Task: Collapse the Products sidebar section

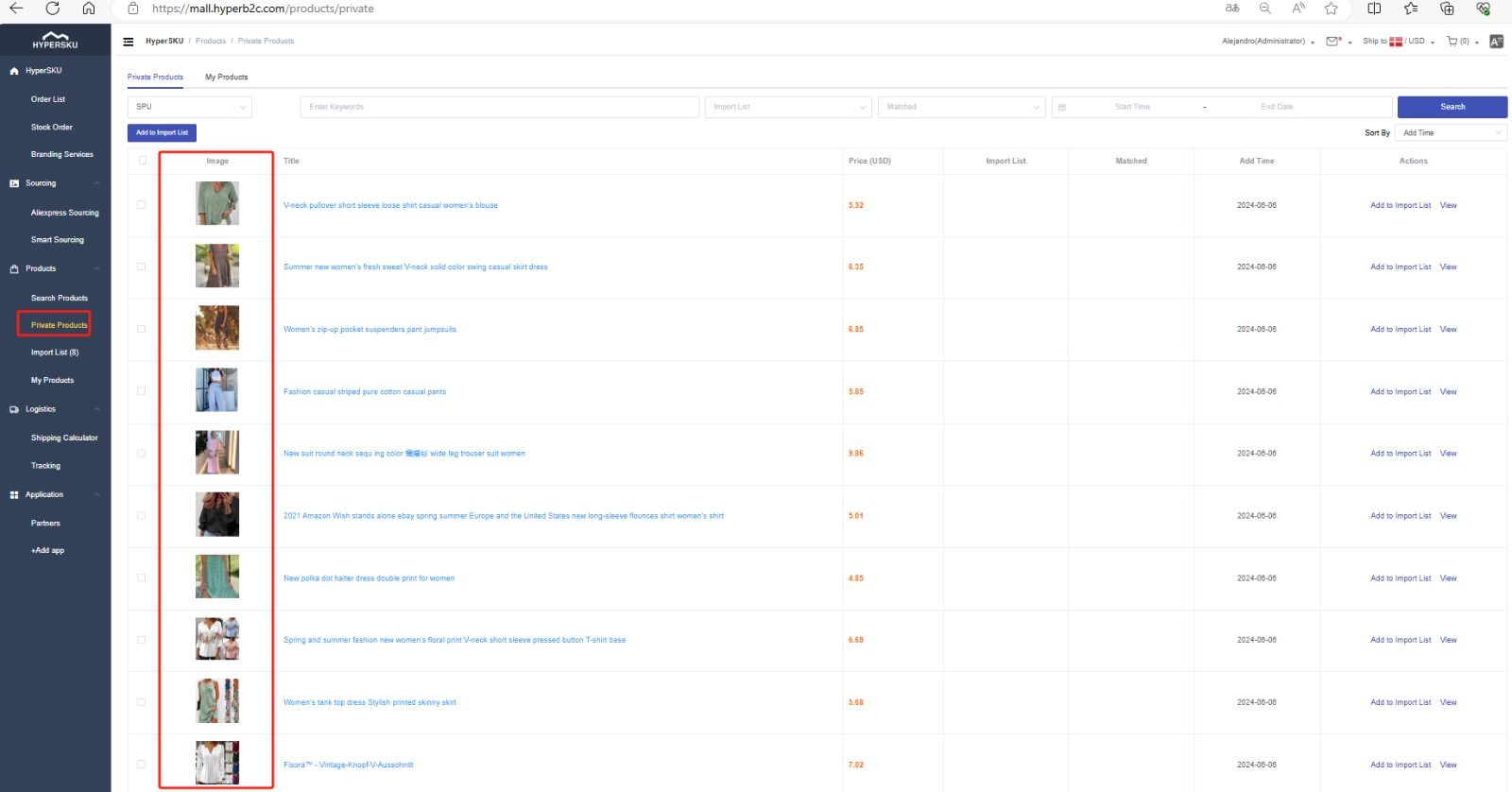Action: pos(96,268)
